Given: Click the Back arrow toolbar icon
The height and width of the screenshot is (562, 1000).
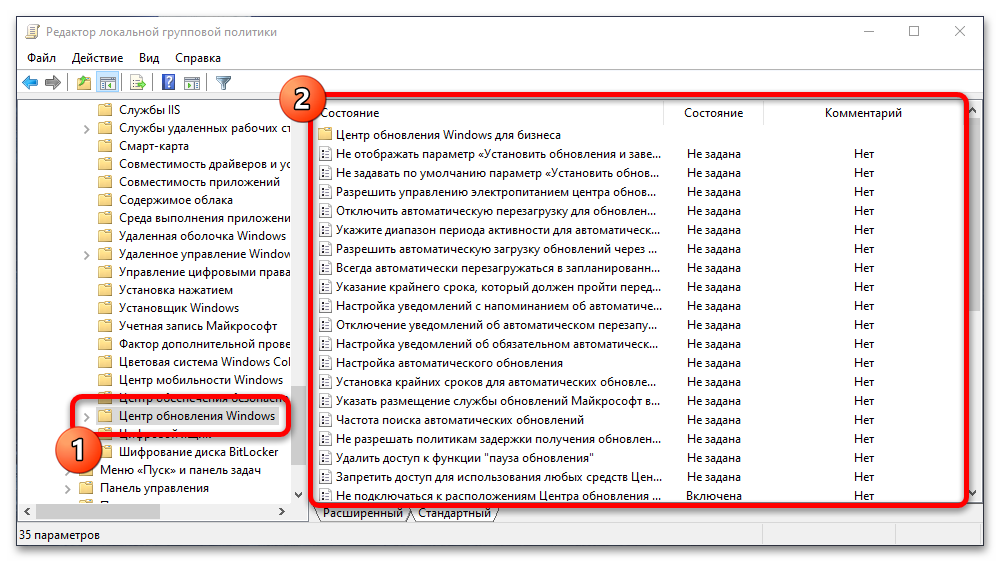Looking at the screenshot, I should click(30, 82).
